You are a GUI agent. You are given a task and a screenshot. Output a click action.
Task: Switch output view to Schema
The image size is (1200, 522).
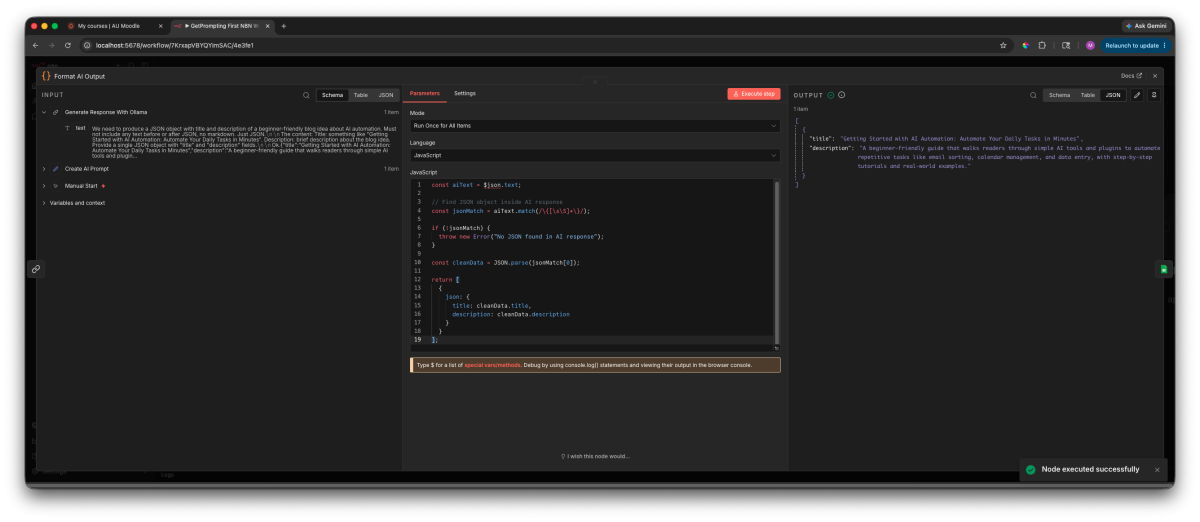1058,95
